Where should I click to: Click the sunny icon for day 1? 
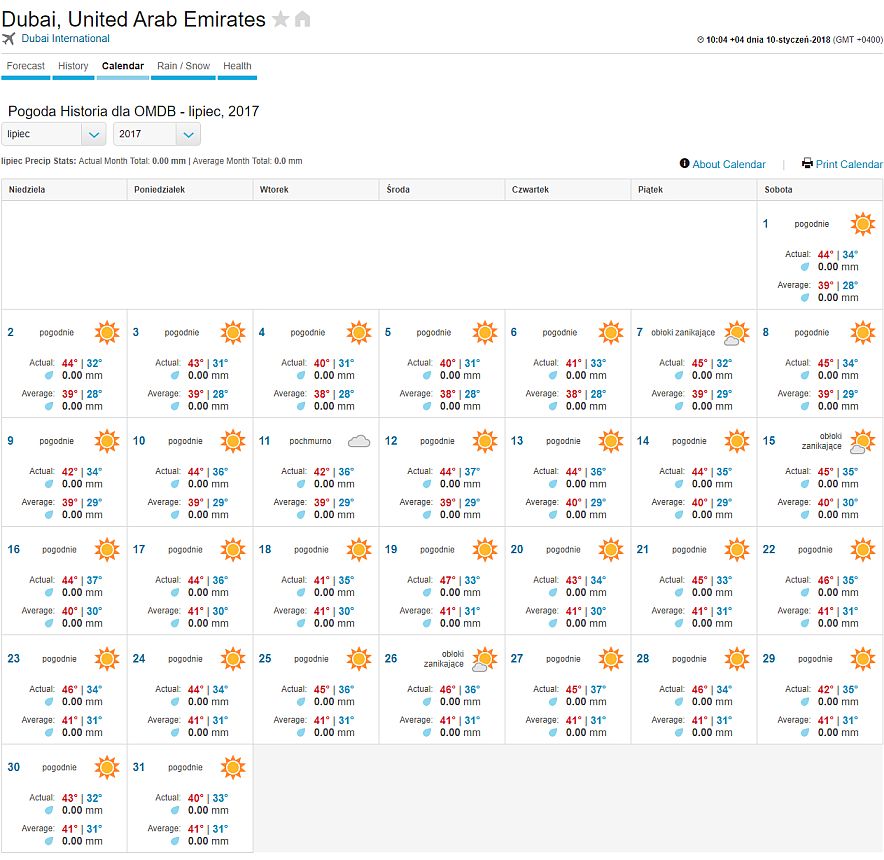(x=863, y=224)
